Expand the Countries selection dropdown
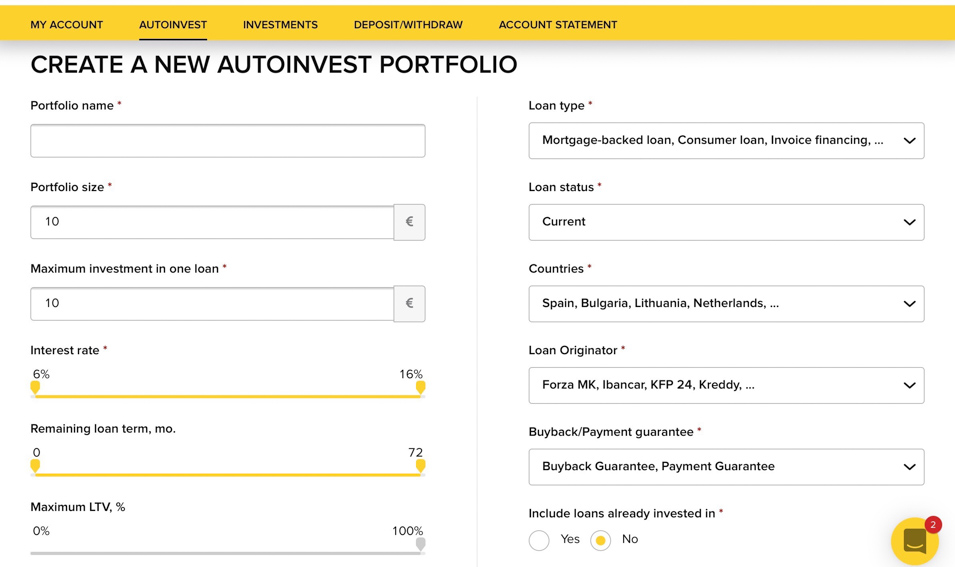The image size is (955, 567). tap(726, 304)
